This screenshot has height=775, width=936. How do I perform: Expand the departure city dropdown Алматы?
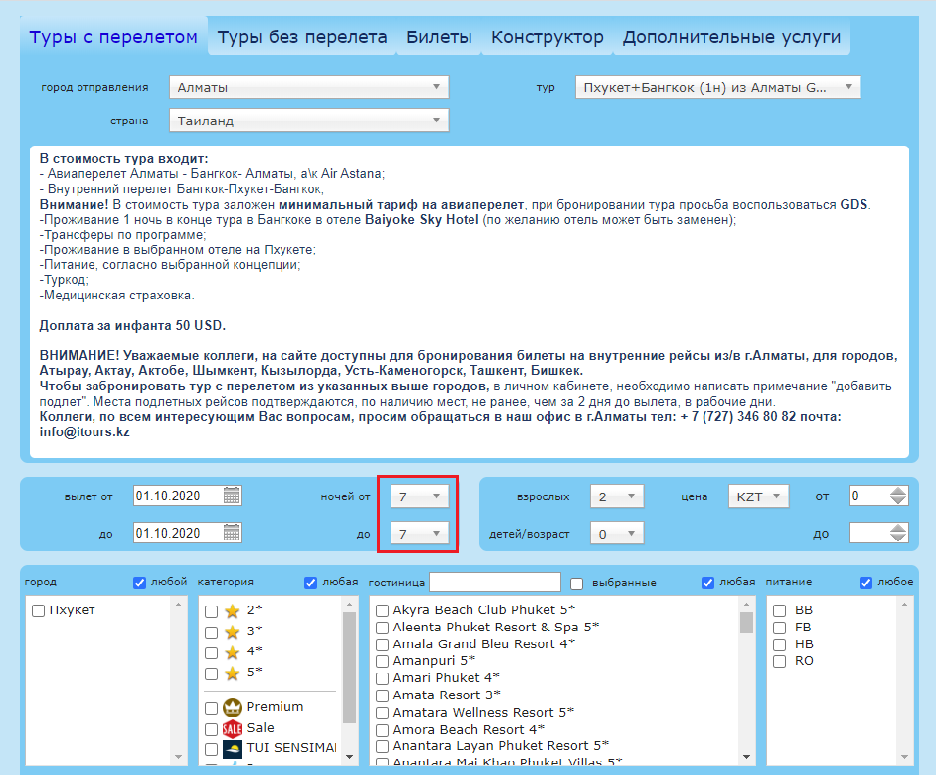coord(309,87)
